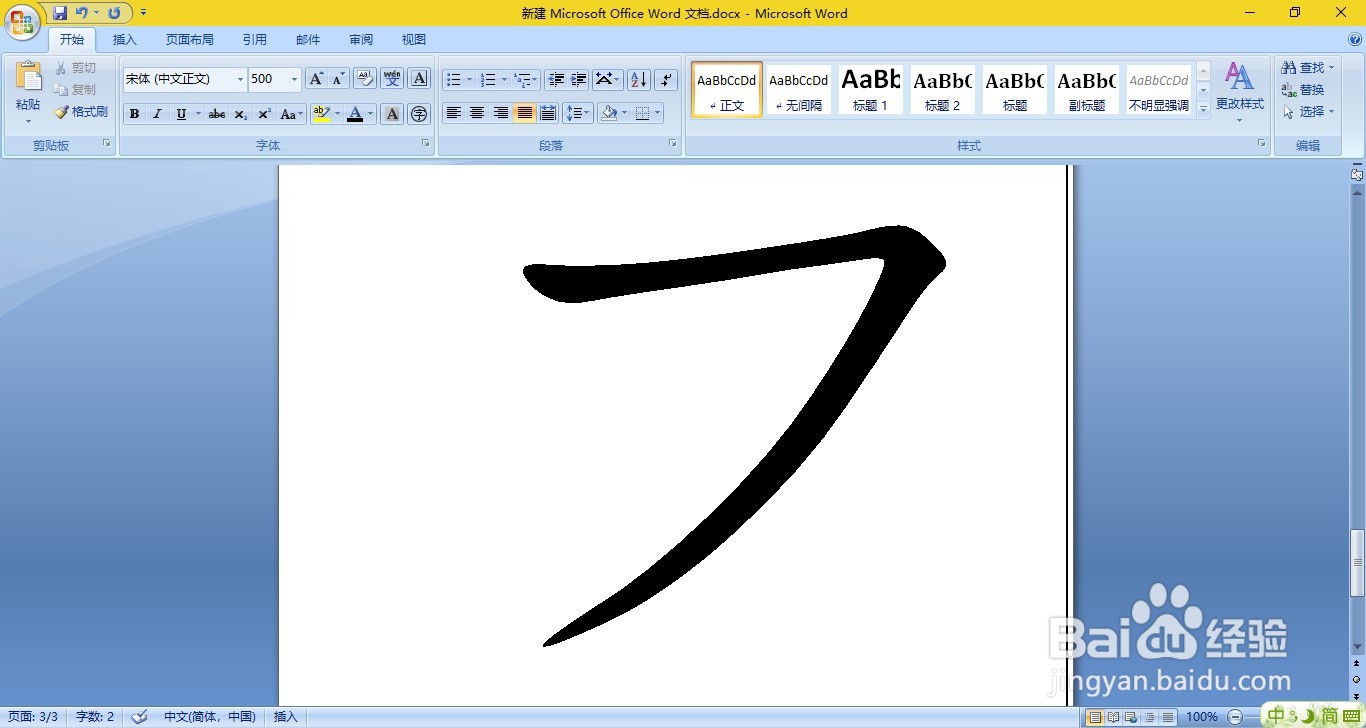Redo the last action
This screenshot has width=1366, height=728.
tap(114, 13)
